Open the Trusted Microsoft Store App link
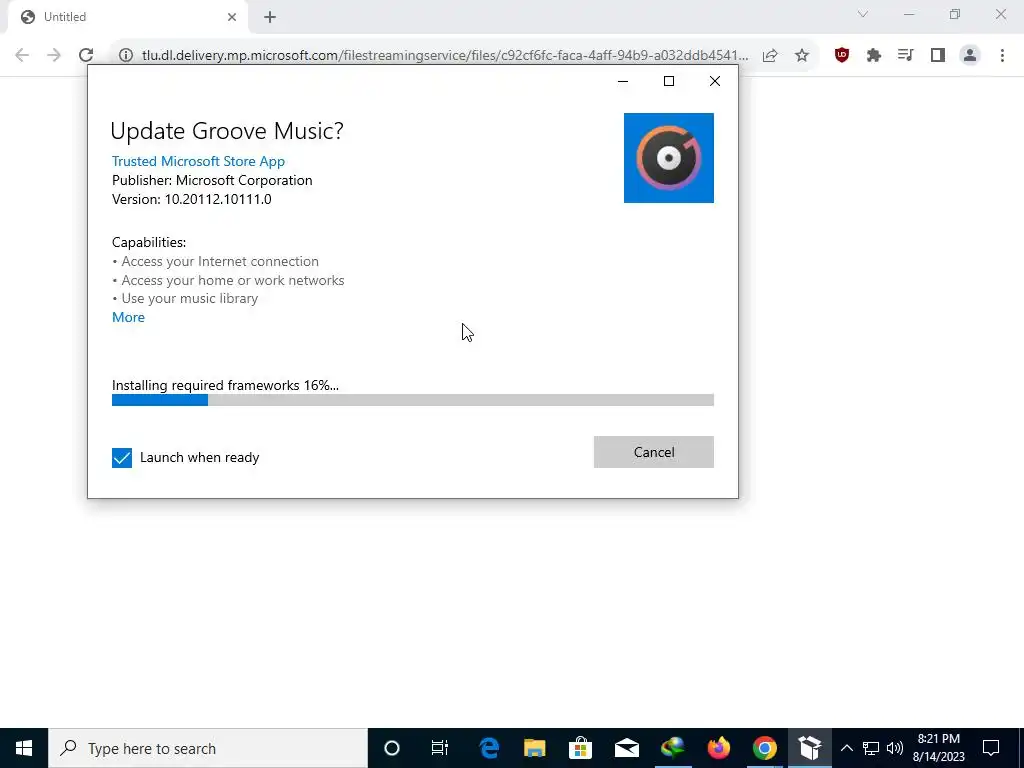The image size is (1024, 768). 198,161
